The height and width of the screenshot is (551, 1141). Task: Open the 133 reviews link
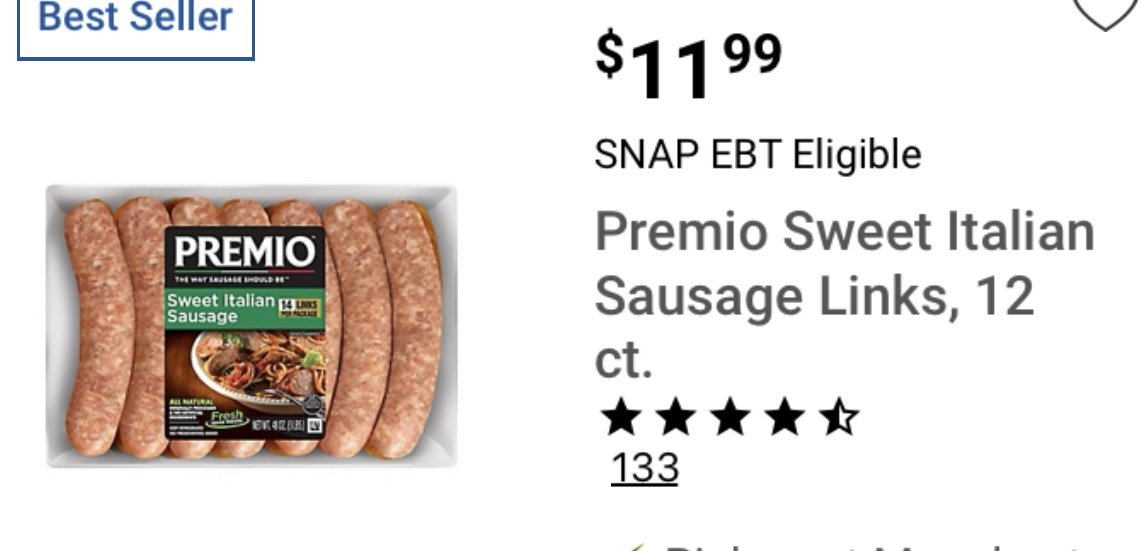645,468
